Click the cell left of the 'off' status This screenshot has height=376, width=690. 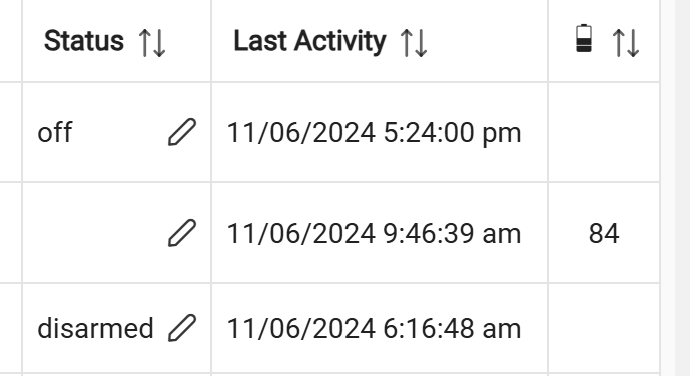click(11, 132)
